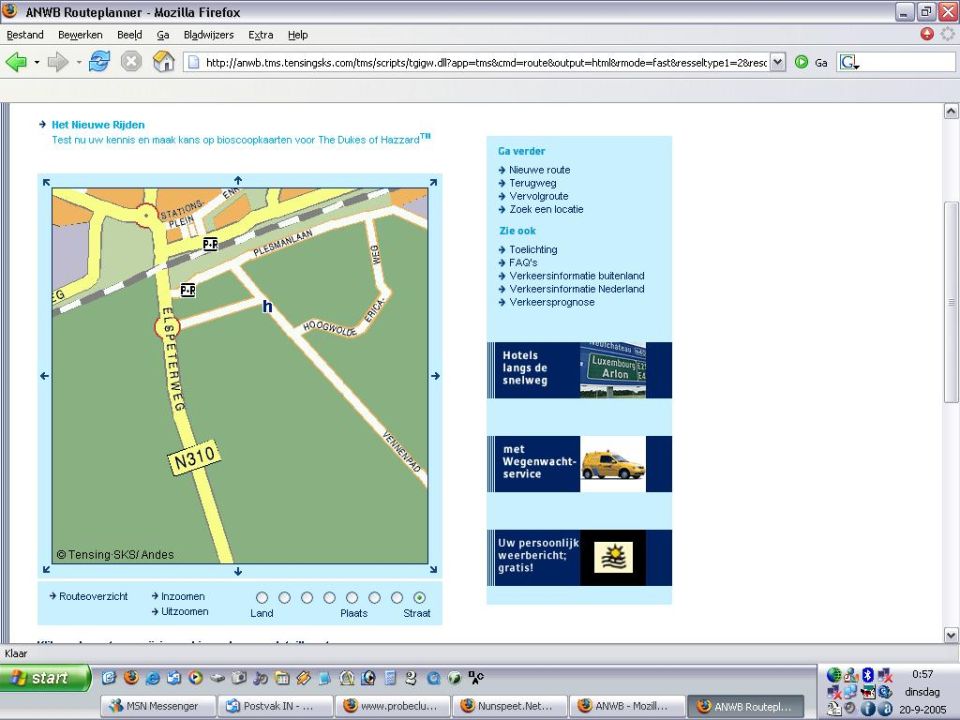Click the 'Nieuwe route' link
Image resolution: width=960 pixels, height=720 pixels.
tap(539, 170)
